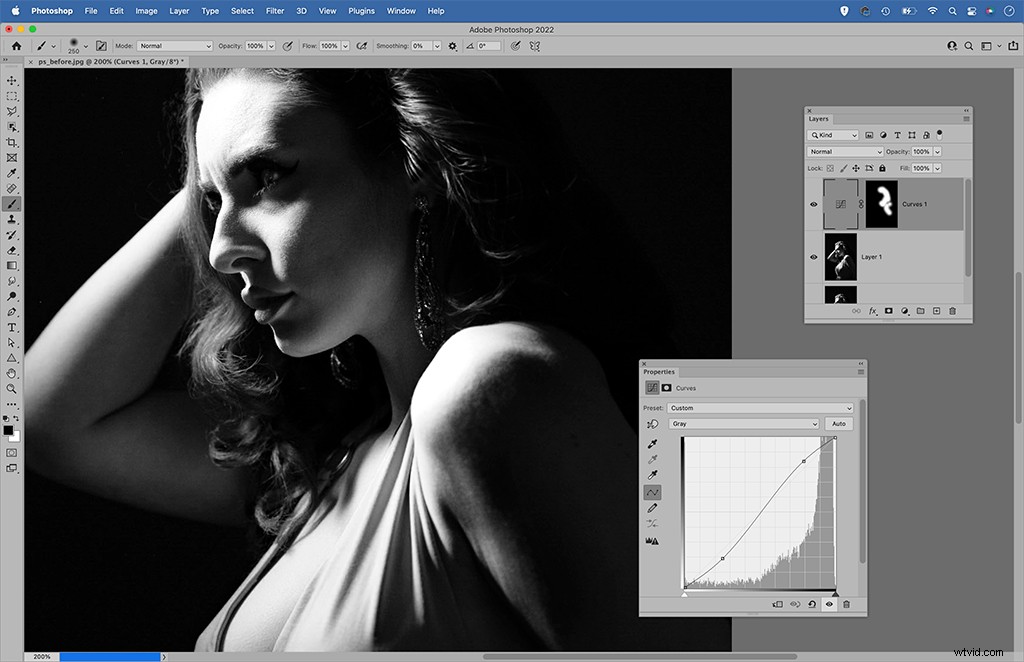Delete the selected layer with the trash button
Screen dimensions: 1024x662
click(952, 311)
